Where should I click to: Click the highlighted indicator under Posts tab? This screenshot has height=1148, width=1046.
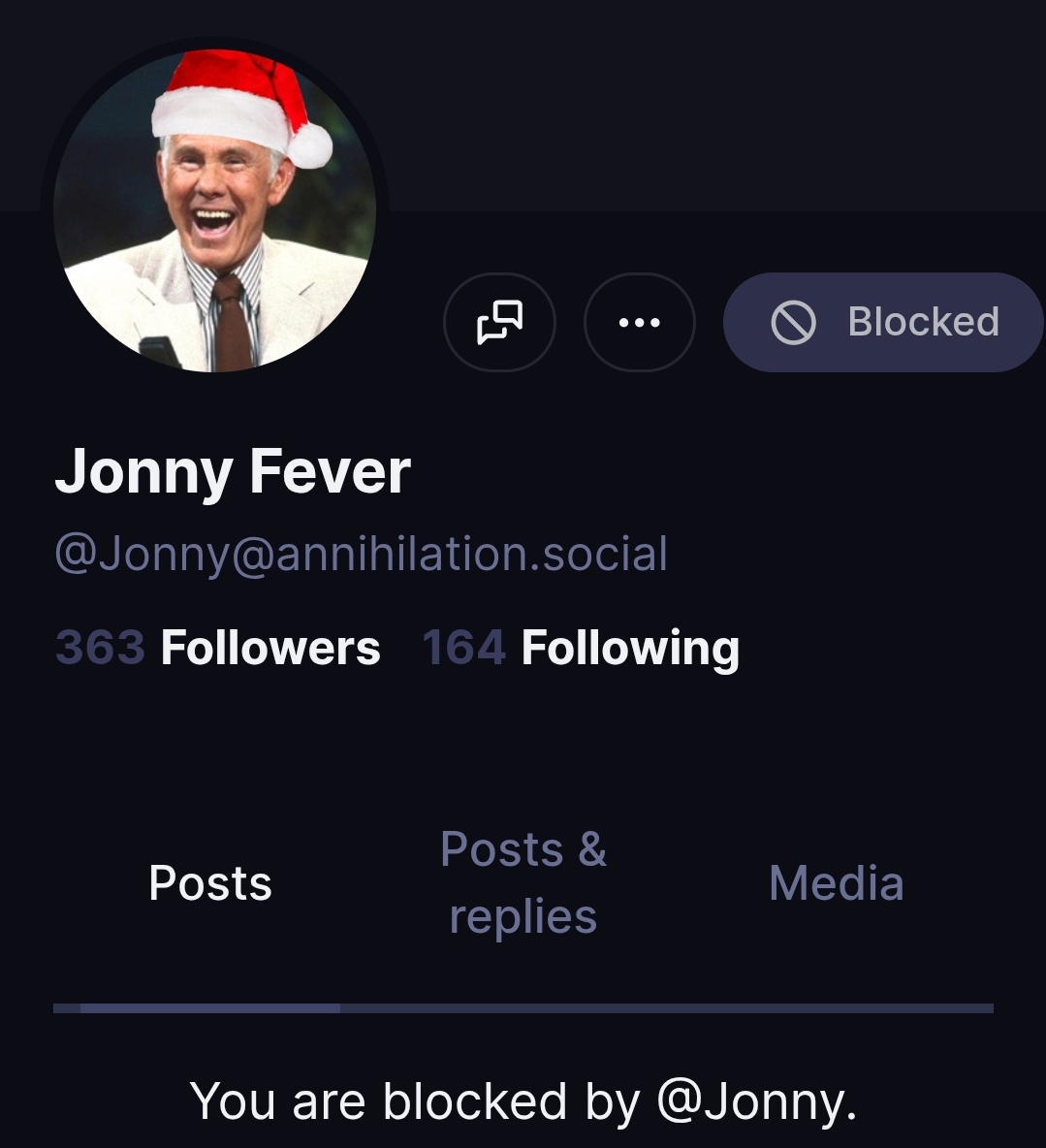click(210, 1008)
